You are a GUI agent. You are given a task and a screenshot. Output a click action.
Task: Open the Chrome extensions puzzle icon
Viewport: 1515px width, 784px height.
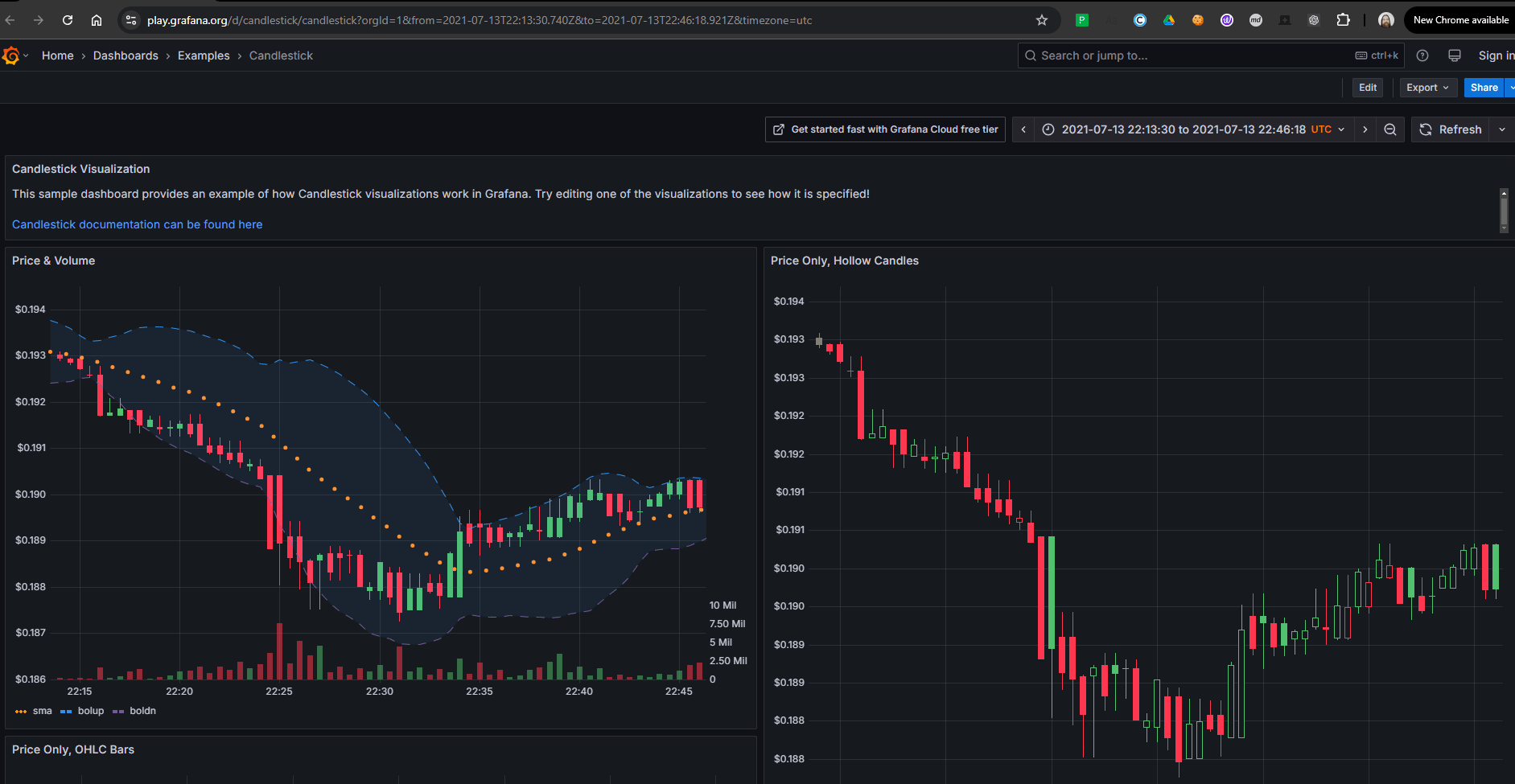point(1343,20)
